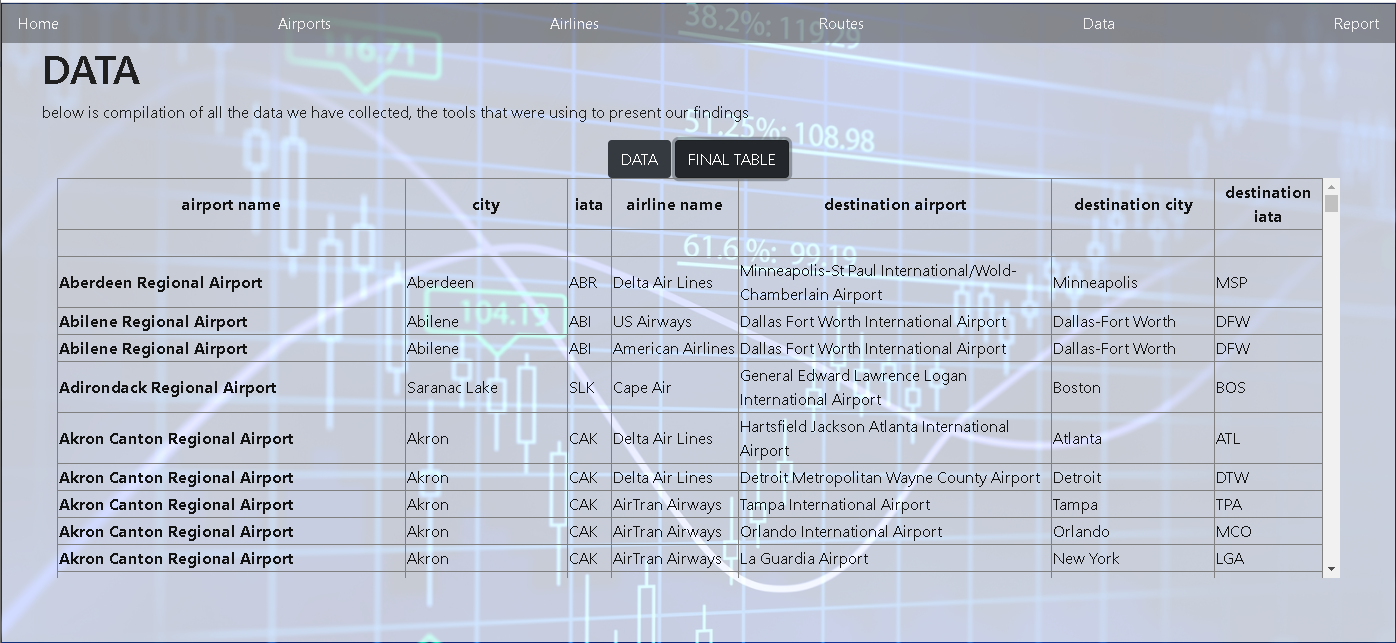Click the Aberdeen city cell

[x=486, y=282]
